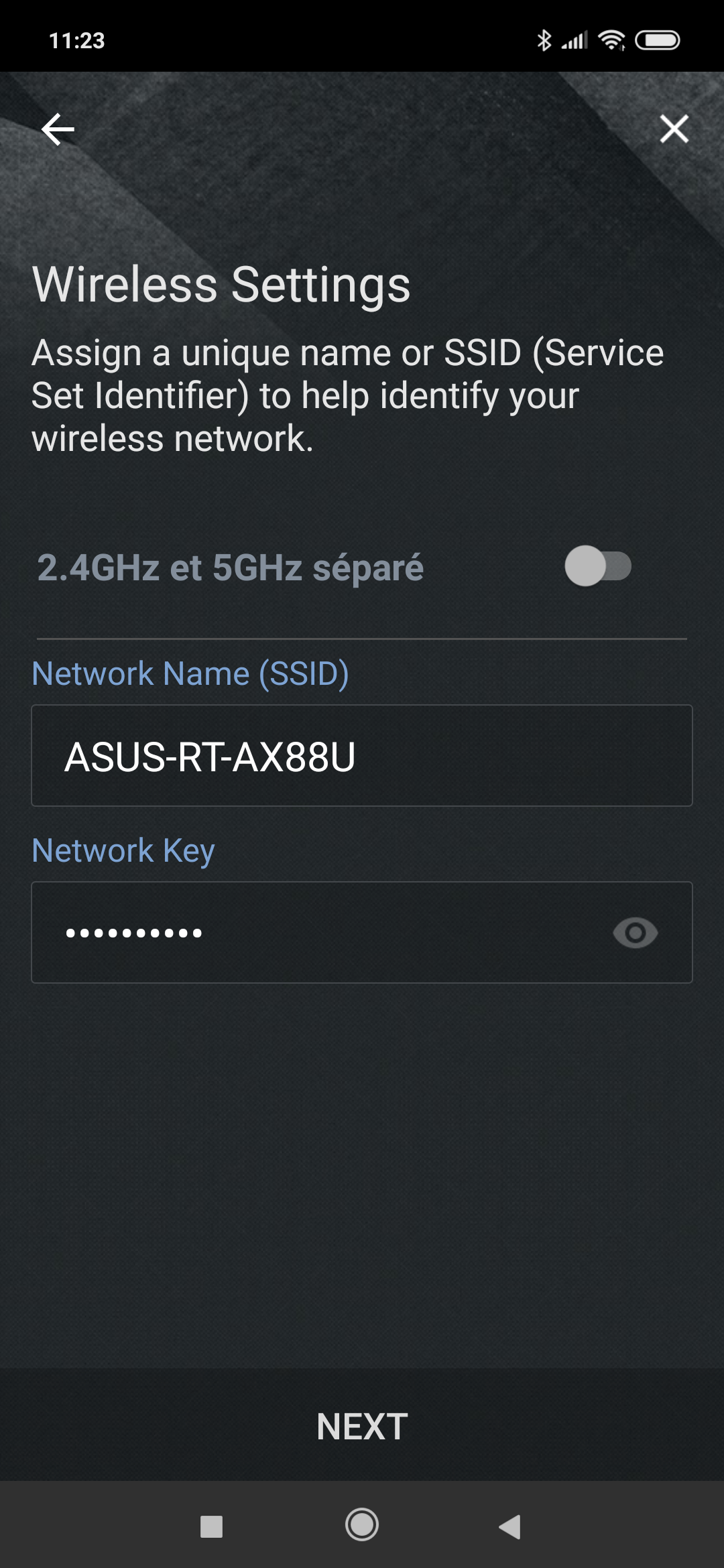The height and width of the screenshot is (1568, 724).
Task: Click the Network Name SSID input field
Action: pos(362,756)
